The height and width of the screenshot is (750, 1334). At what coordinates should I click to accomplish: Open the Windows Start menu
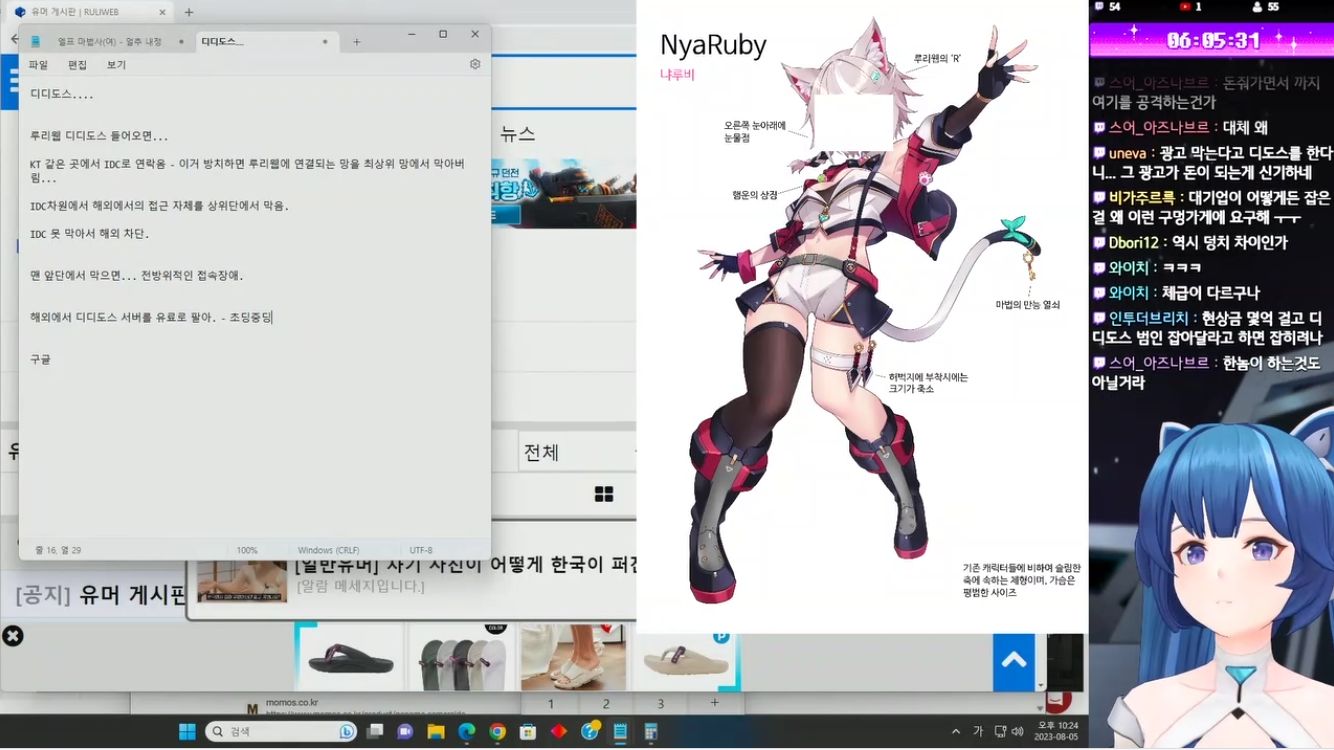(x=187, y=732)
